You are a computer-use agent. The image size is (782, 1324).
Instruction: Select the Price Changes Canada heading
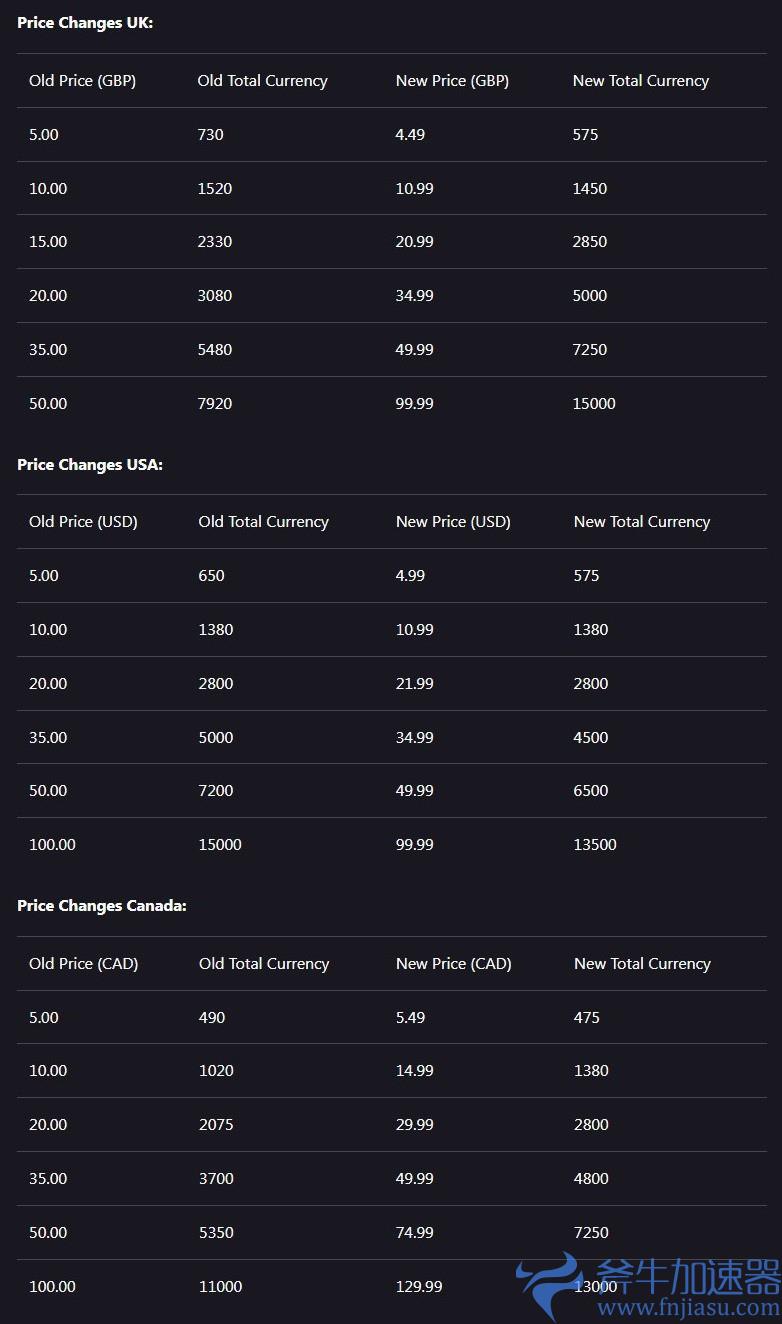tap(102, 905)
